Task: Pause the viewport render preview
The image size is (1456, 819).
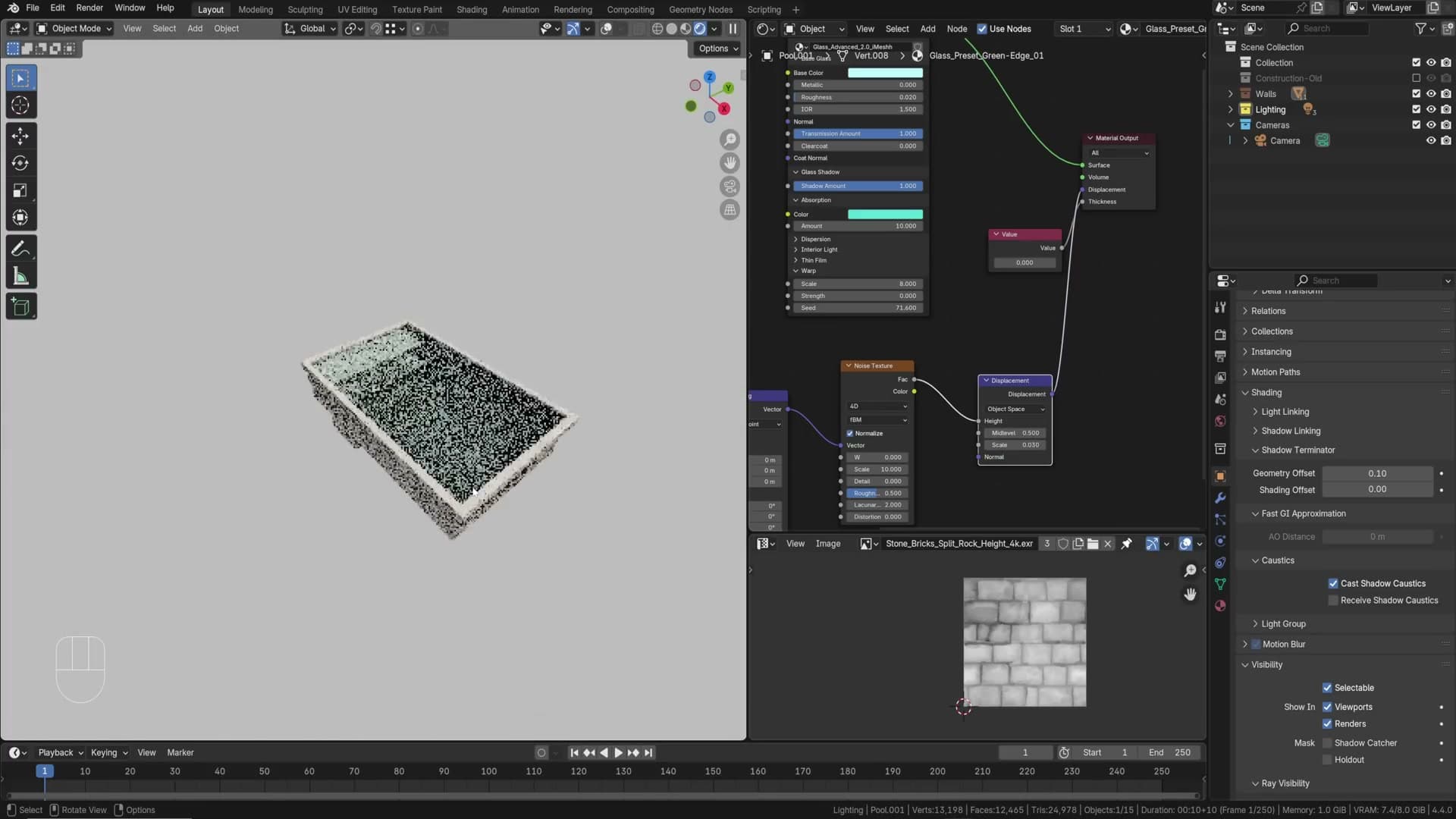Action: coord(733,29)
